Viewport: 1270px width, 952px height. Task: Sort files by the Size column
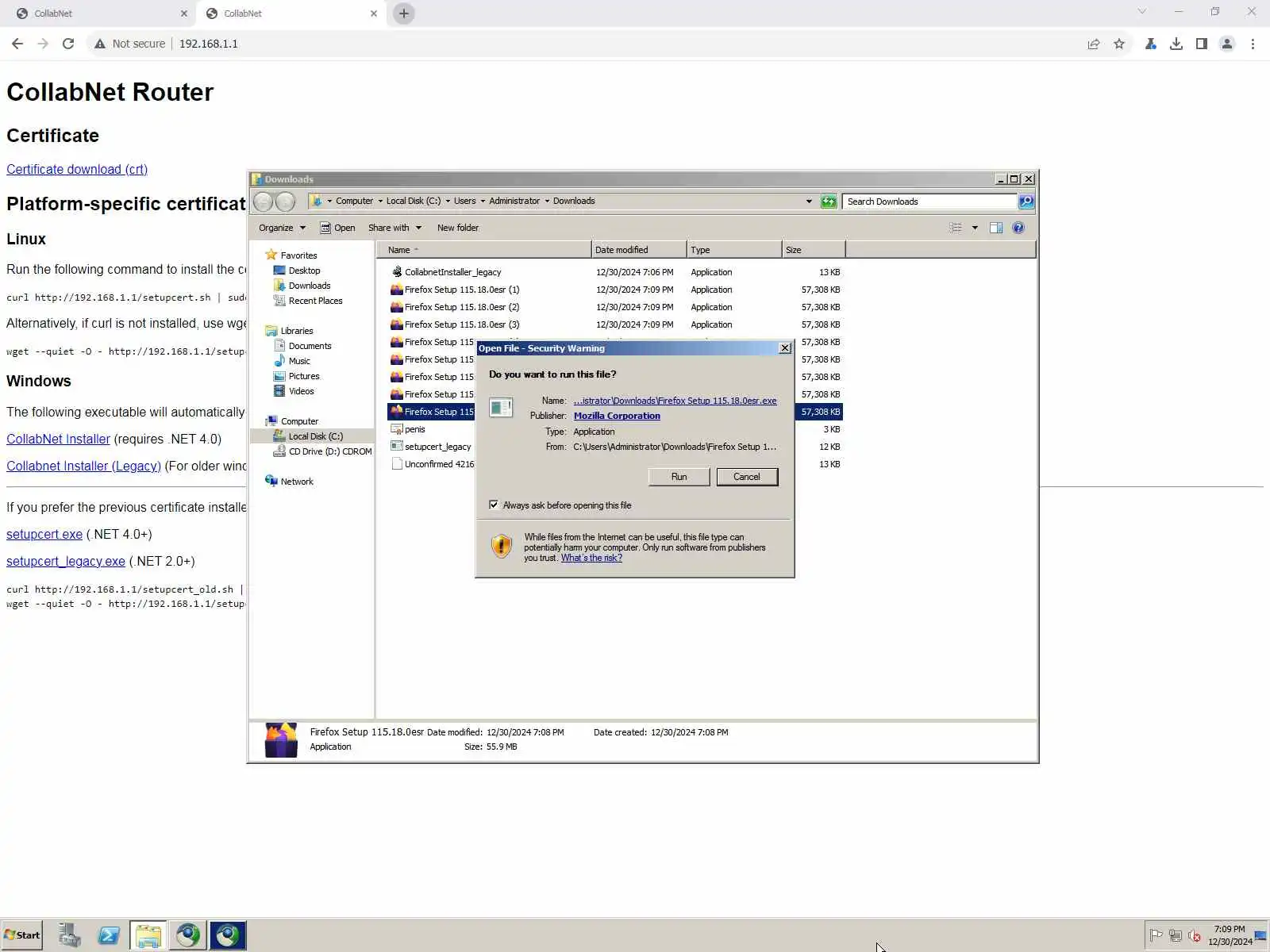pyautogui.click(x=814, y=250)
